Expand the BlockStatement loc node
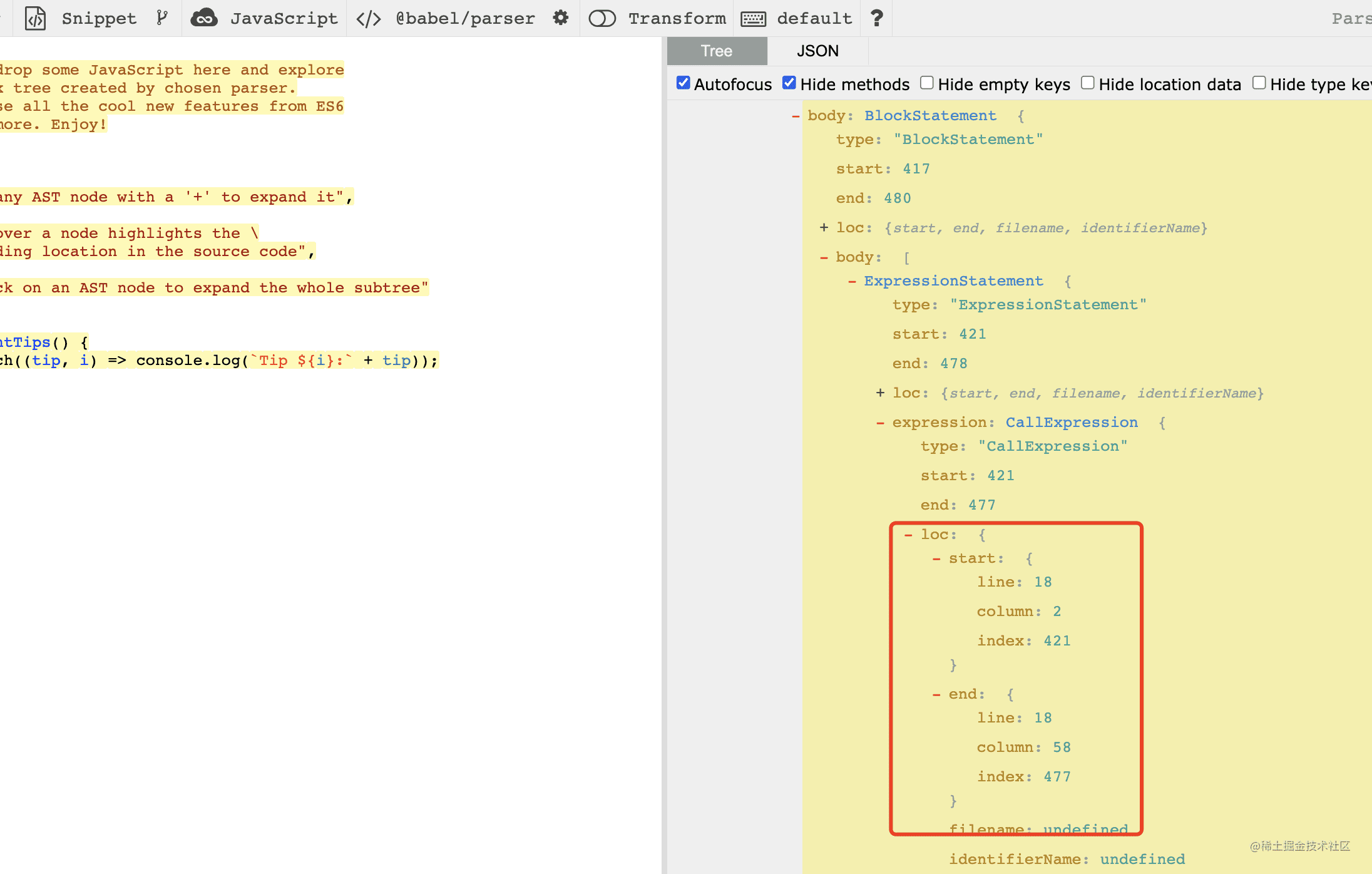This screenshot has width=1372, height=874. pyautogui.click(x=824, y=228)
